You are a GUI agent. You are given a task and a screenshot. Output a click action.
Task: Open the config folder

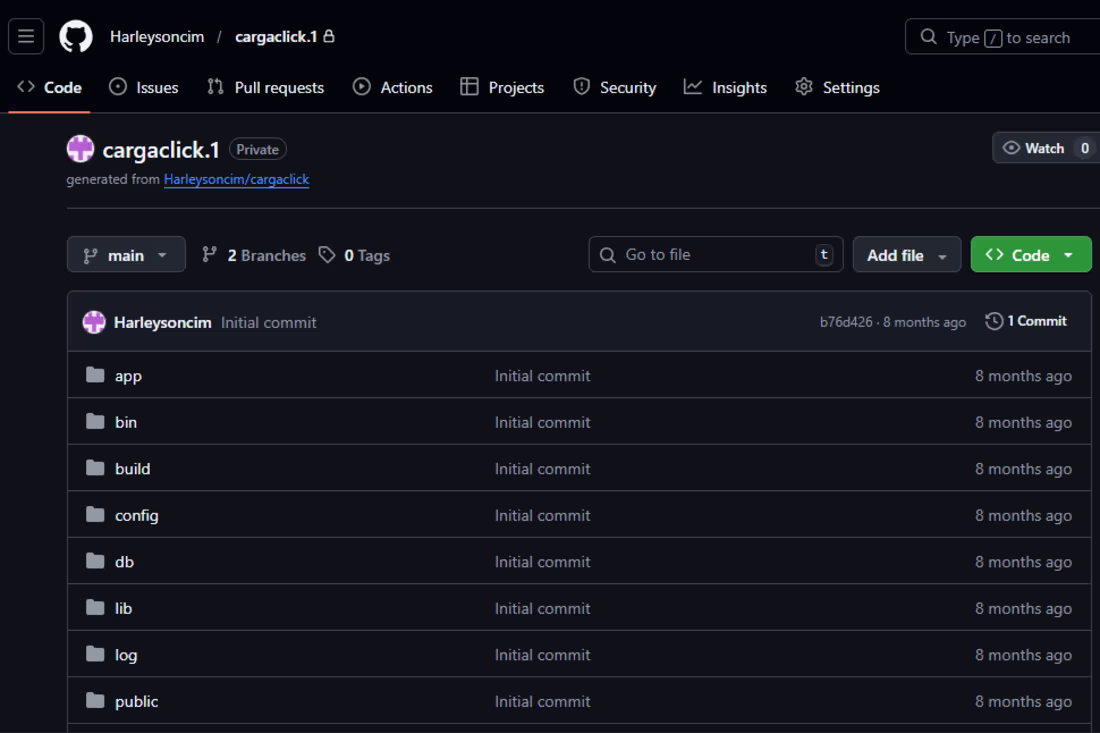(137, 516)
